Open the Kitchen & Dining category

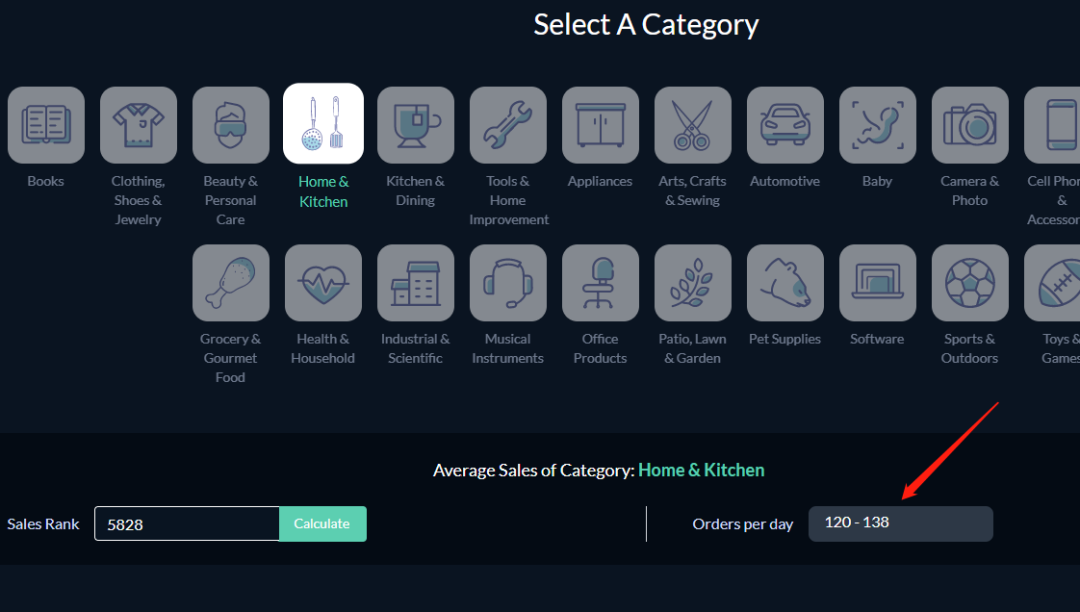click(x=416, y=125)
